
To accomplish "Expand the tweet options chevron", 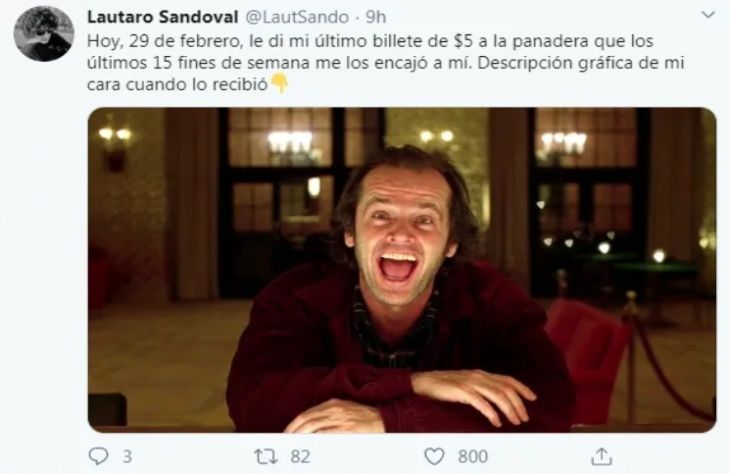I will pyautogui.click(x=708, y=15).
